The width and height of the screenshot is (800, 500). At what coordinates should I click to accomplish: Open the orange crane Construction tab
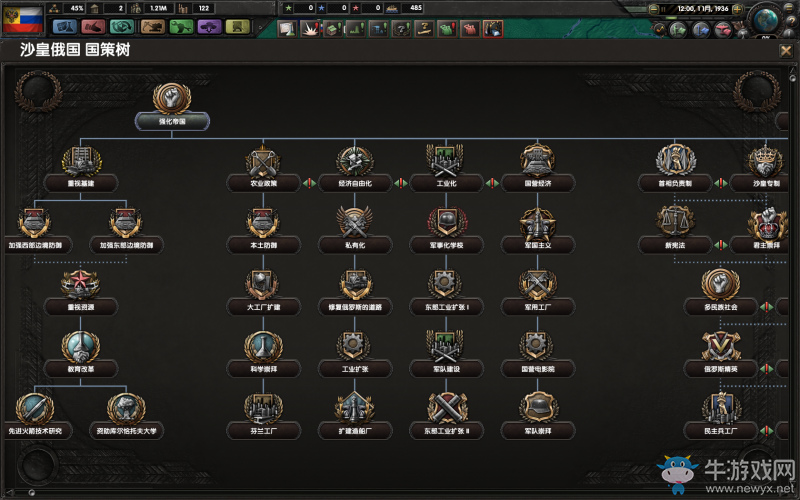pyautogui.click(x=152, y=27)
